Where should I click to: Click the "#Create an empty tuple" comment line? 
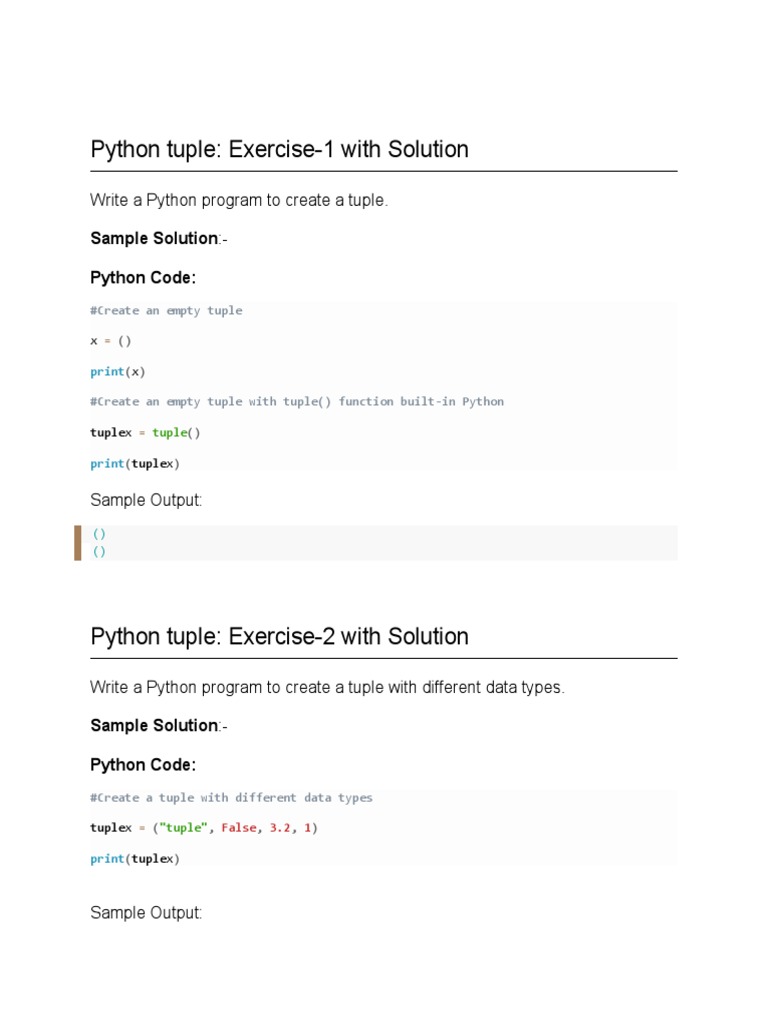[x=166, y=311]
